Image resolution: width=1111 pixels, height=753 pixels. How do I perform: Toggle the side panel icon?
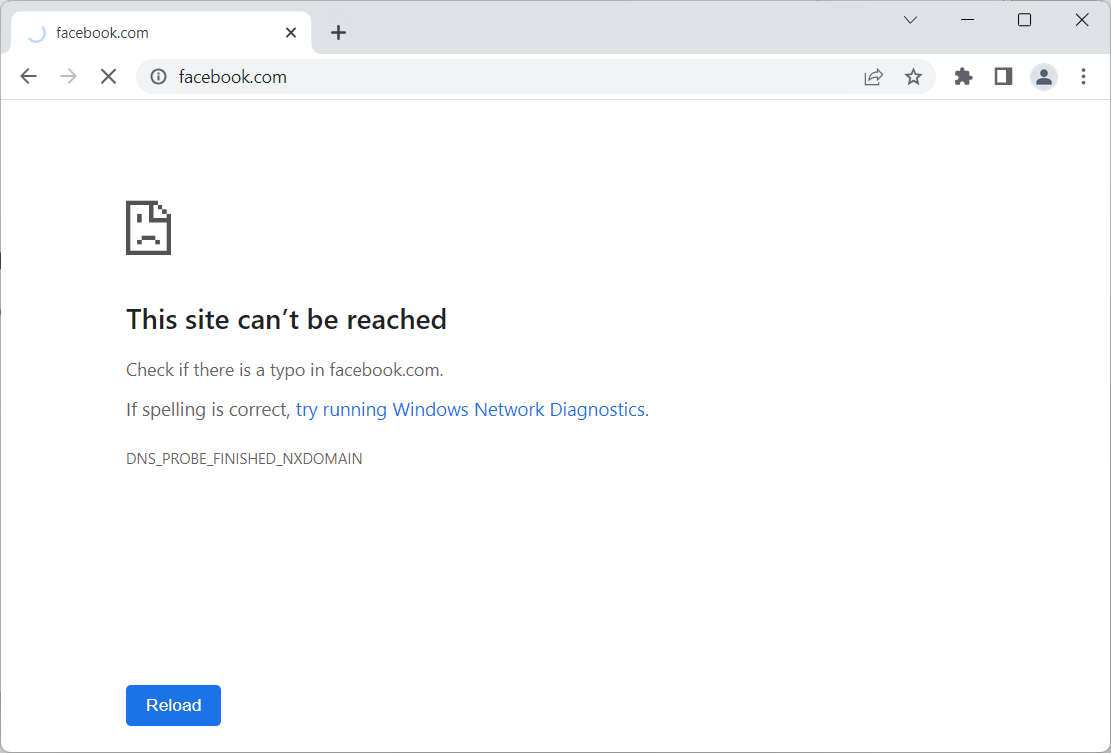[x=1003, y=77]
